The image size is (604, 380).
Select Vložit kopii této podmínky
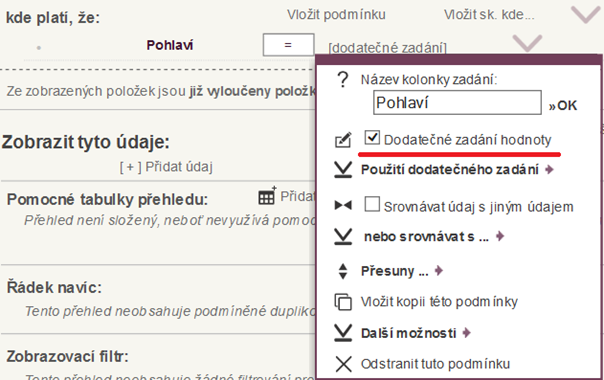point(439,302)
